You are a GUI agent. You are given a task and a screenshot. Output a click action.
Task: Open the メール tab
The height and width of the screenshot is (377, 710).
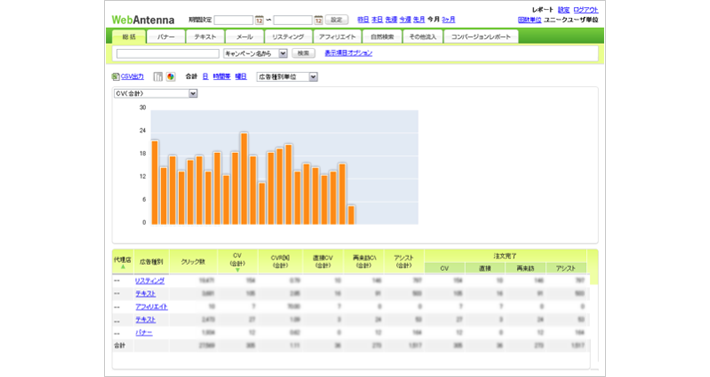(245, 37)
